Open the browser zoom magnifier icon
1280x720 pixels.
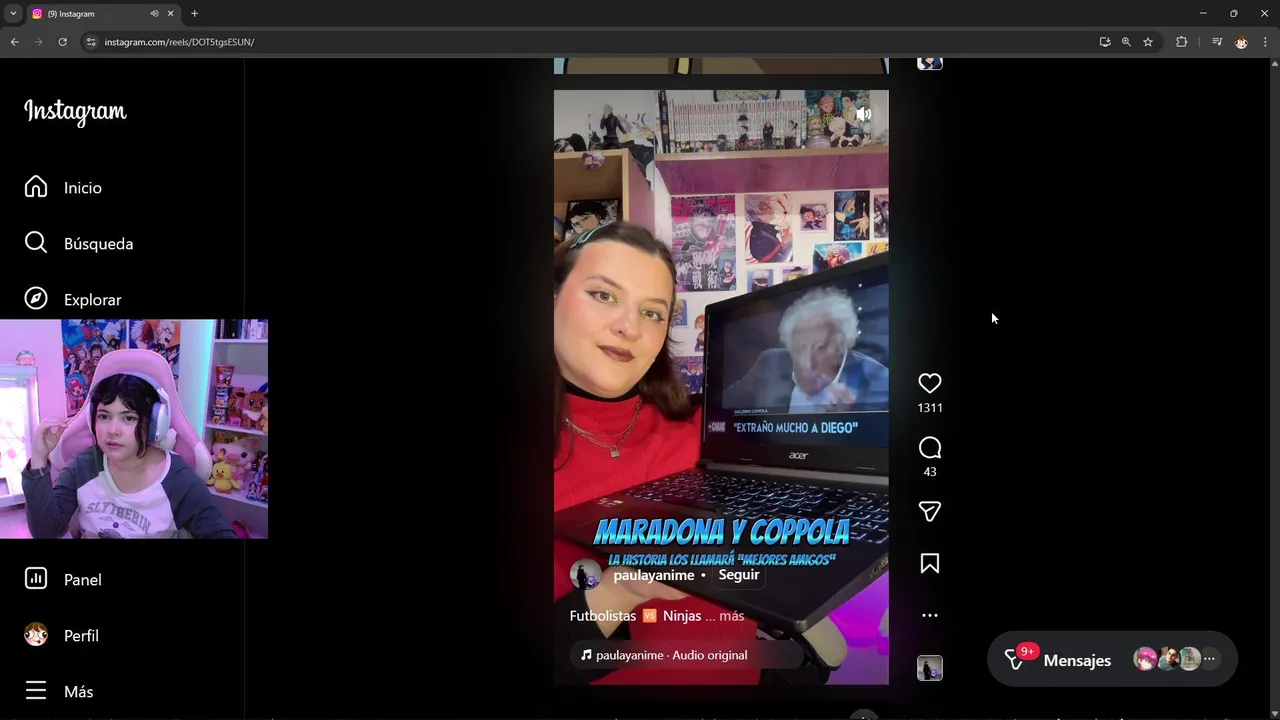click(x=1126, y=42)
